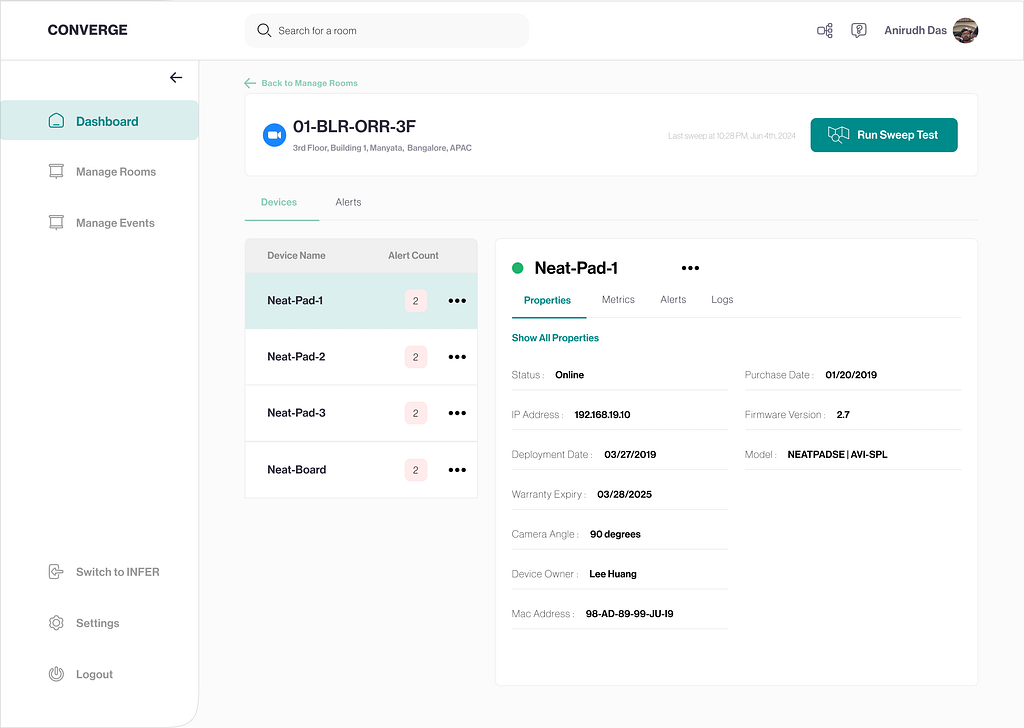This screenshot has height=728, width=1024.
Task: Click the Manage Rooms icon in the sidebar
Action: tap(56, 171)
